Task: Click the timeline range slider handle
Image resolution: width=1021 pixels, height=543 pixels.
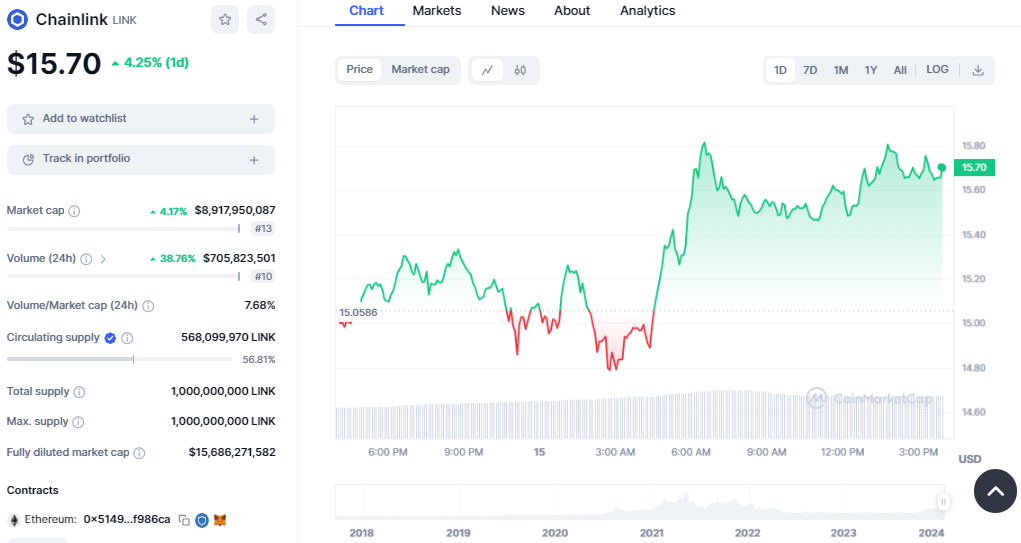Action: tap(942, 502)
